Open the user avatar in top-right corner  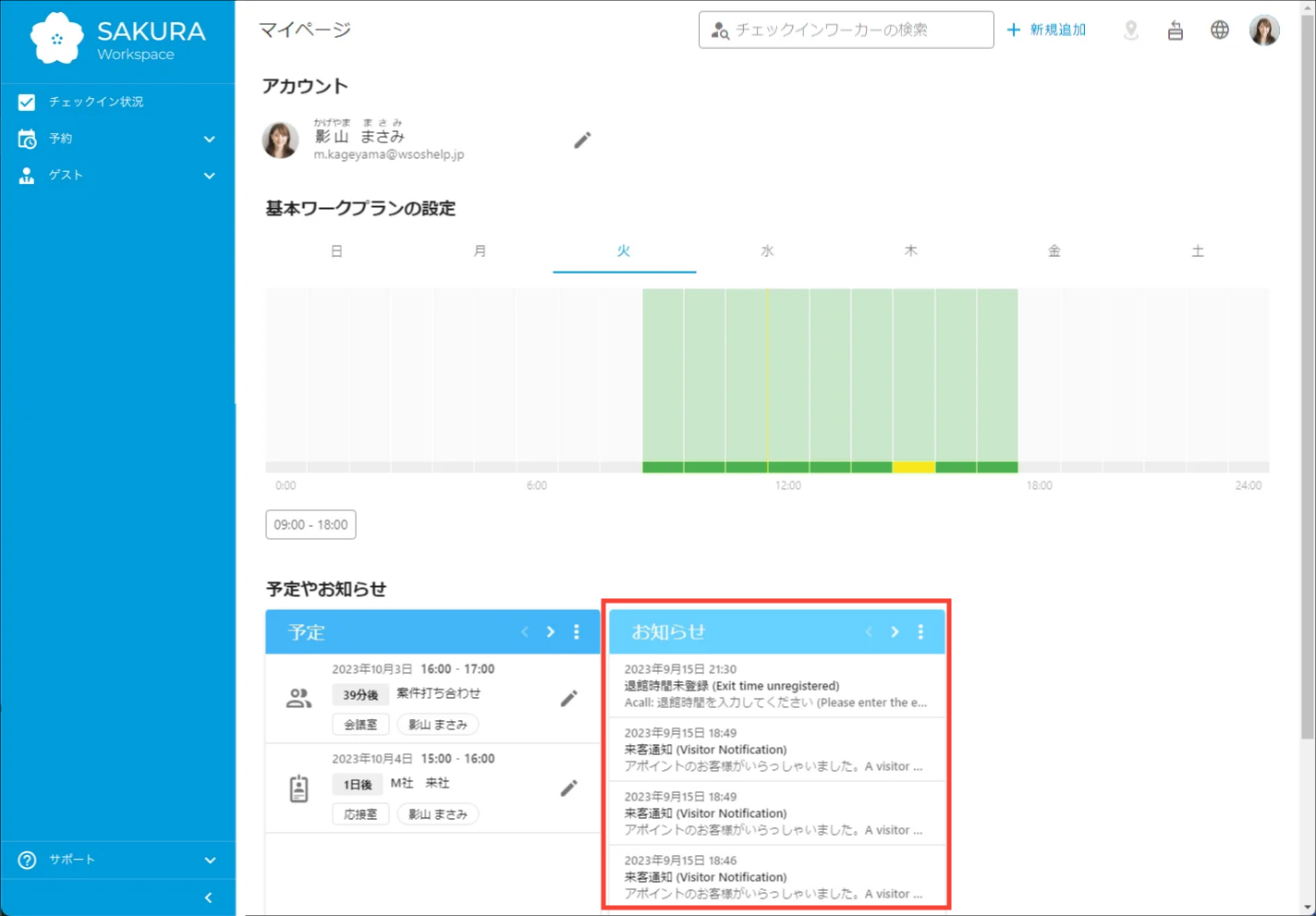(x=1263, y=31)
